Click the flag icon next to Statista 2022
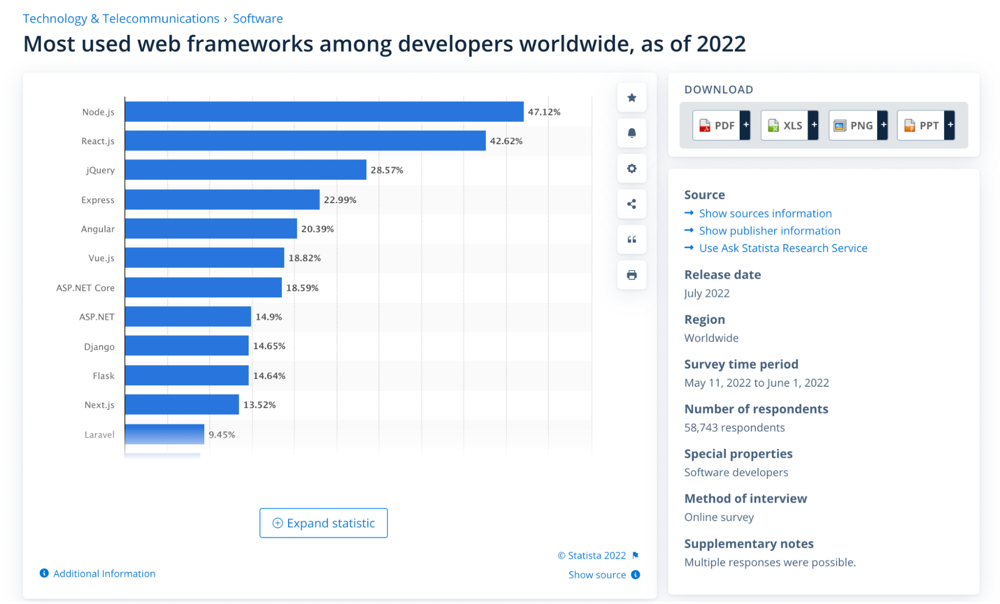This screenshot has width=1000, height=604. point(635,556)
